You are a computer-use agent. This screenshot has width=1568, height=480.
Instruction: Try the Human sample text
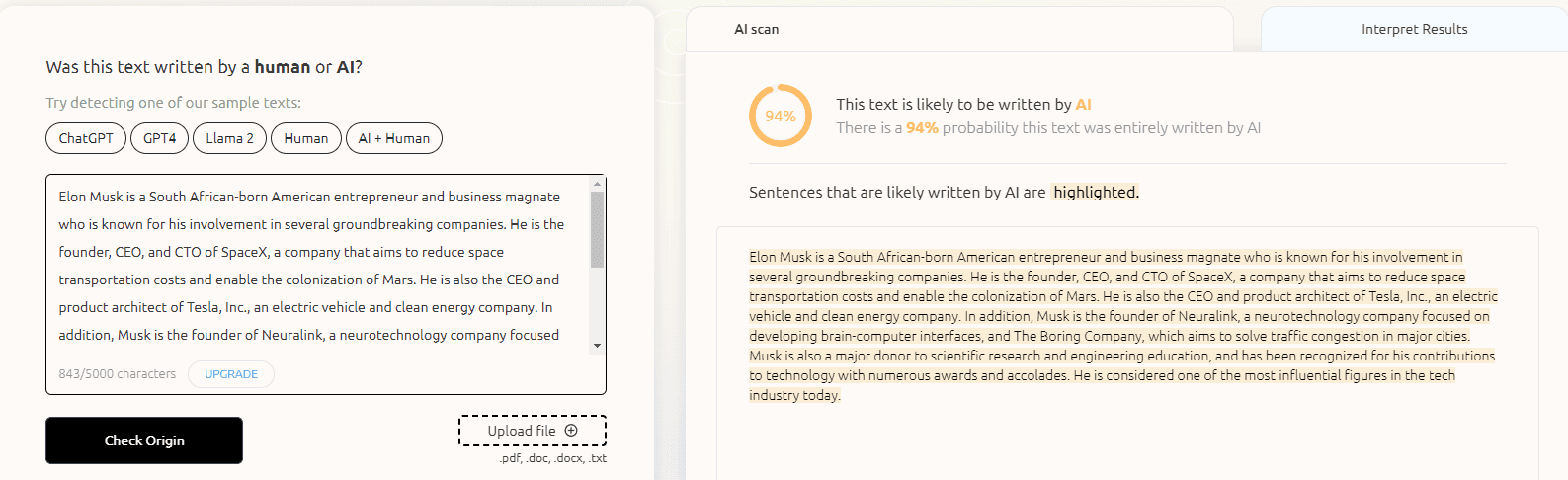(x=306, y=138)
